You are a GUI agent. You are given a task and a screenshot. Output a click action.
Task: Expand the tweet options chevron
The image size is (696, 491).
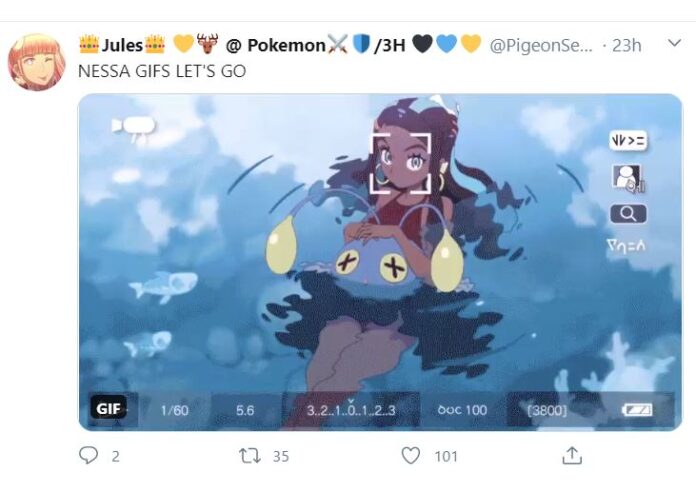[x=674, y=43]
